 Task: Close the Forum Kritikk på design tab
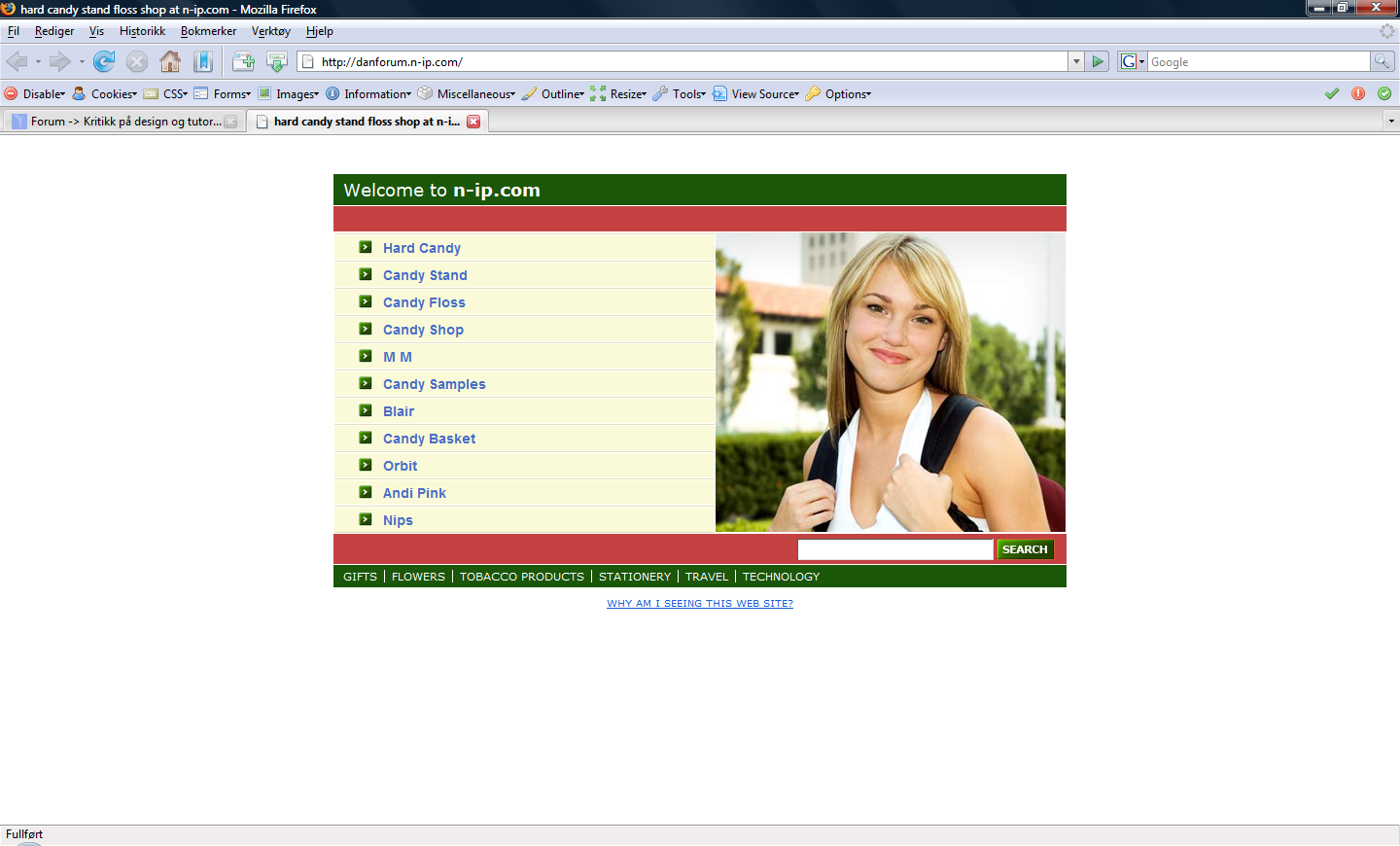[230, 122]
